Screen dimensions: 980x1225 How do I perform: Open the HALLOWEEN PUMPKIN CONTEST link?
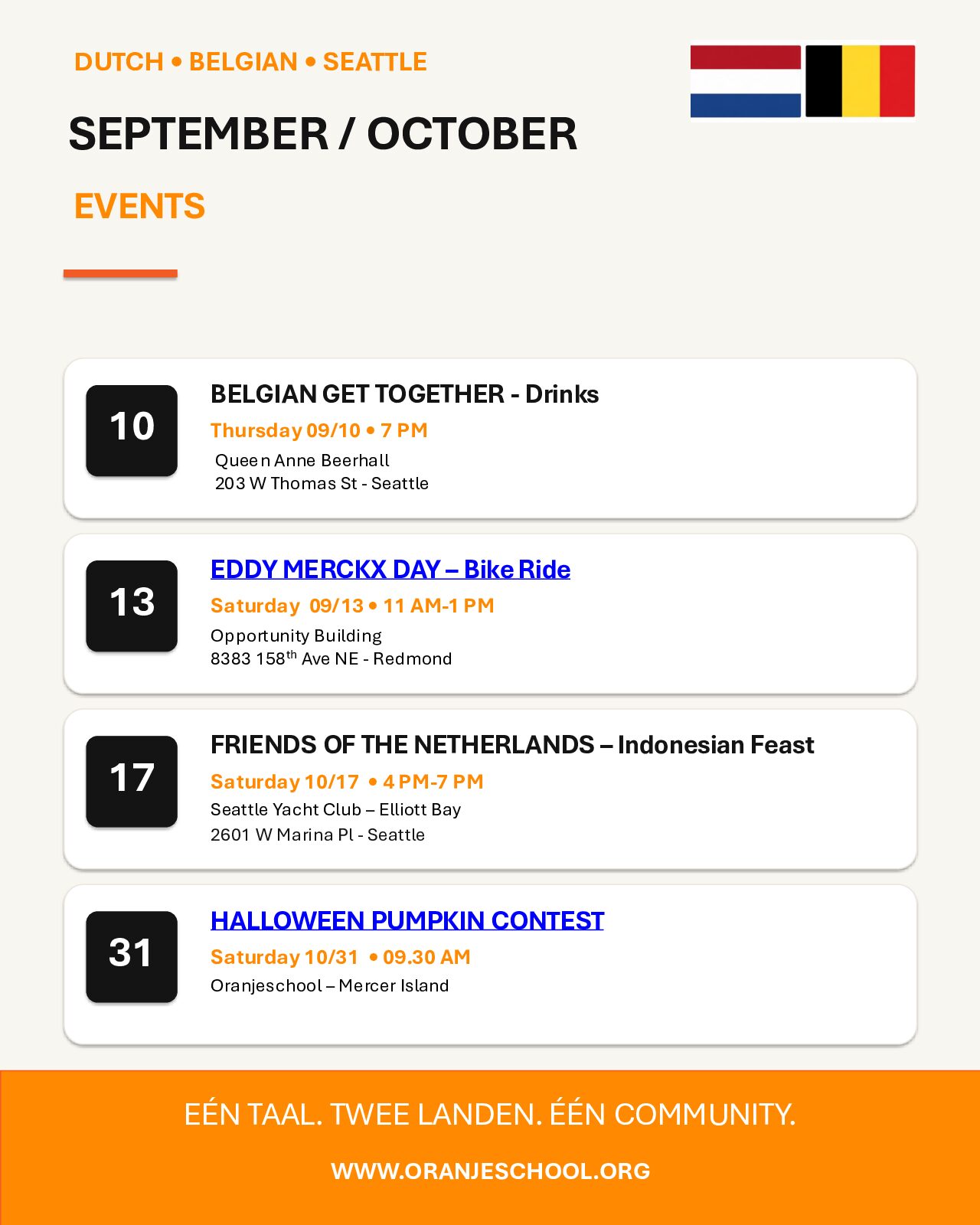click(x=407, y=920)
